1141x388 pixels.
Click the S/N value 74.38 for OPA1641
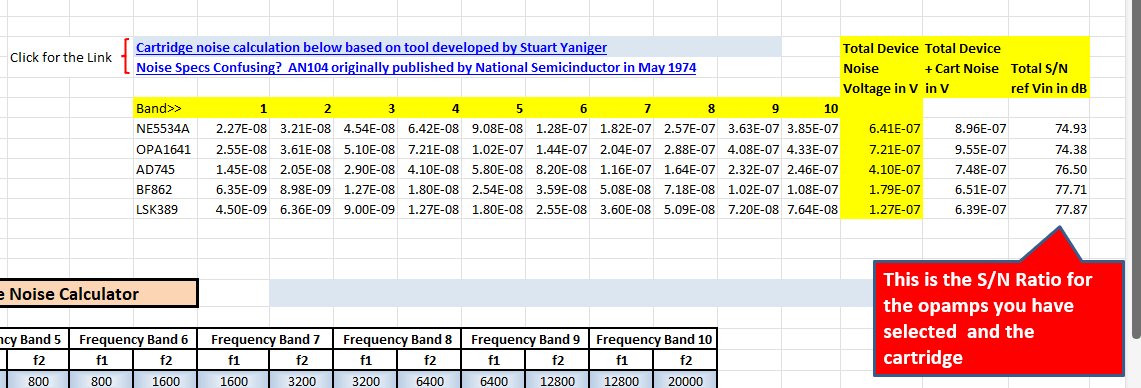pos(1048,149)
